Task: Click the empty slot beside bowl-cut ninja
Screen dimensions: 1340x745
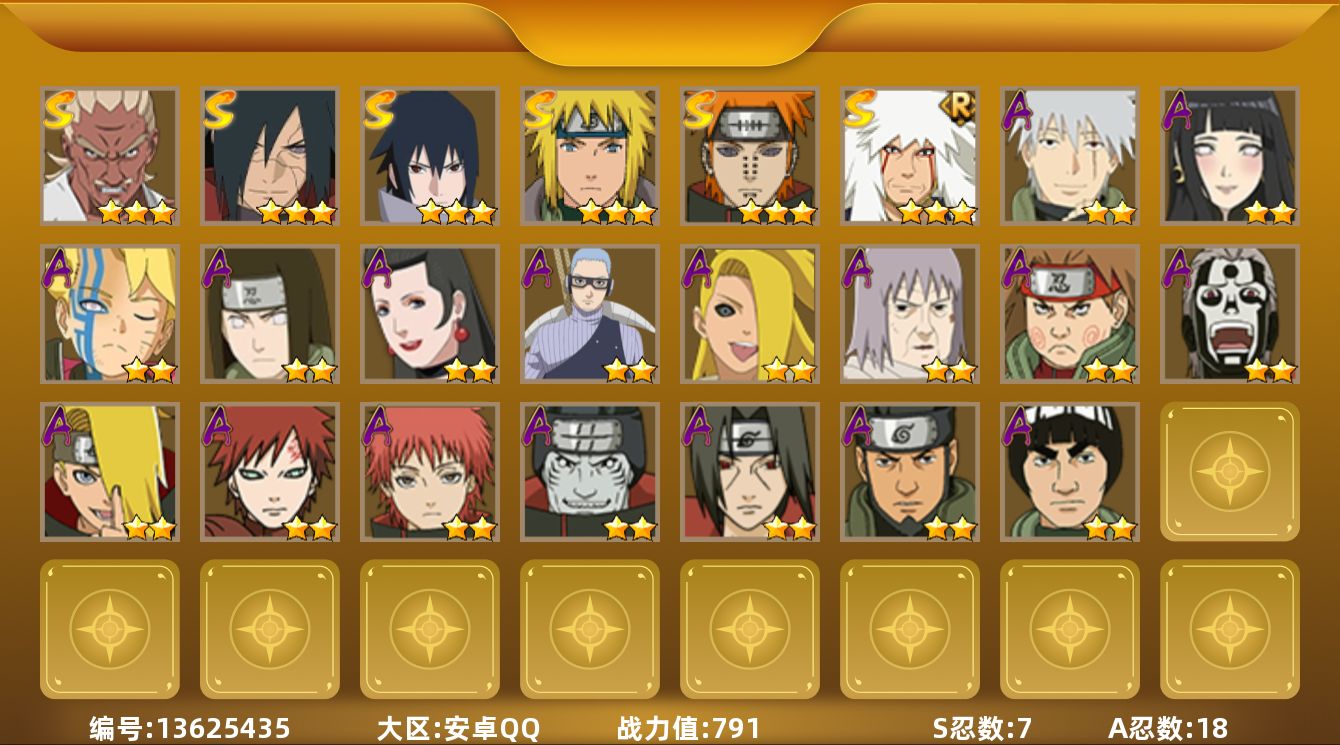Action: click(1229, 471)
